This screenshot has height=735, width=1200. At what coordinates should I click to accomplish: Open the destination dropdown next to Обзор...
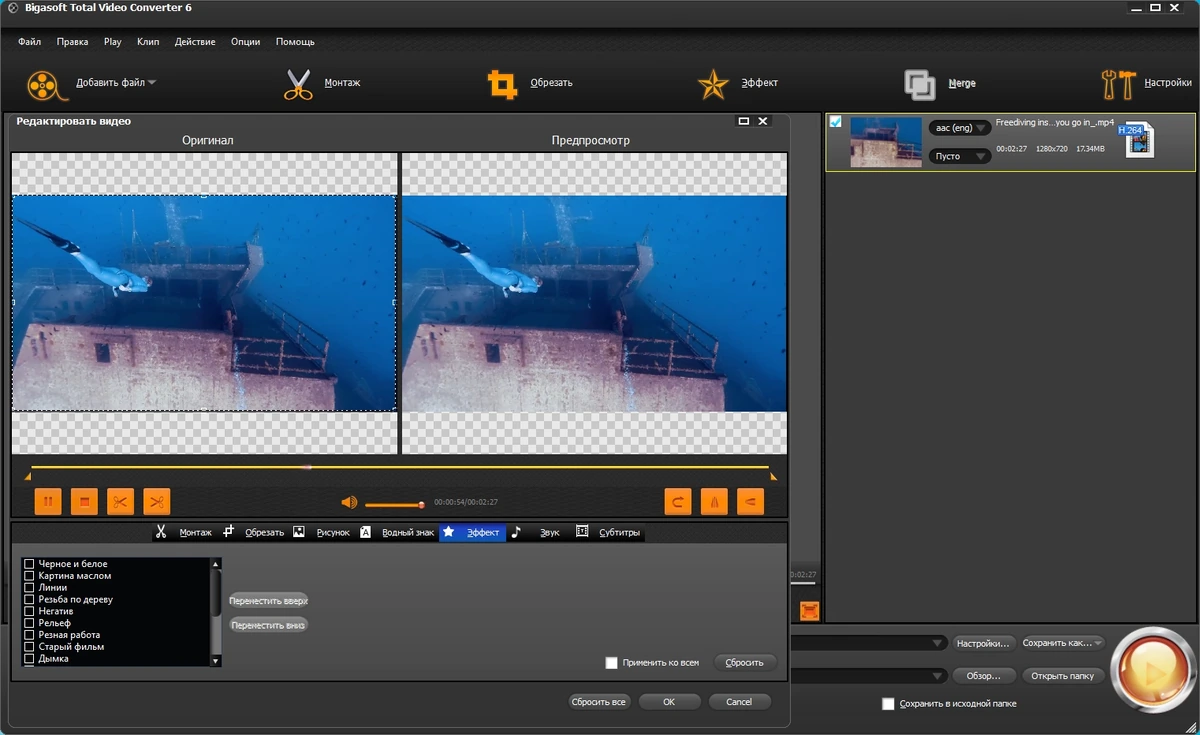[x=938, y=676]
